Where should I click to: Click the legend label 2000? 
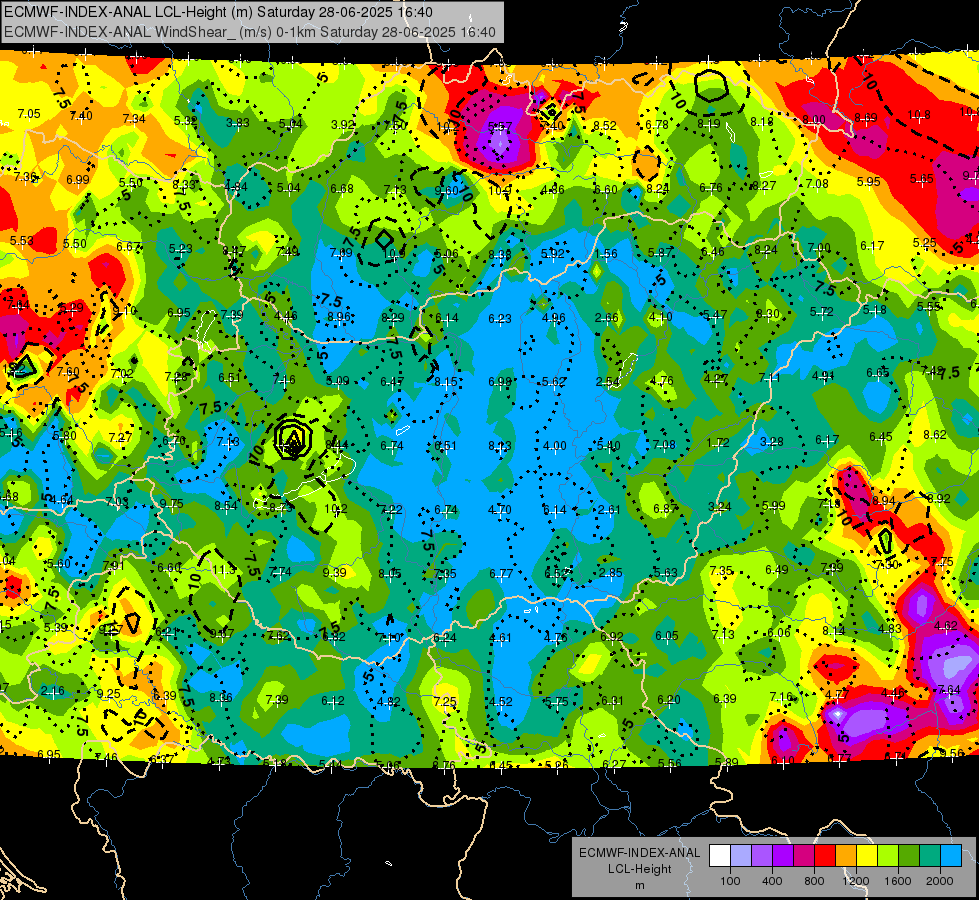point(940,881)
